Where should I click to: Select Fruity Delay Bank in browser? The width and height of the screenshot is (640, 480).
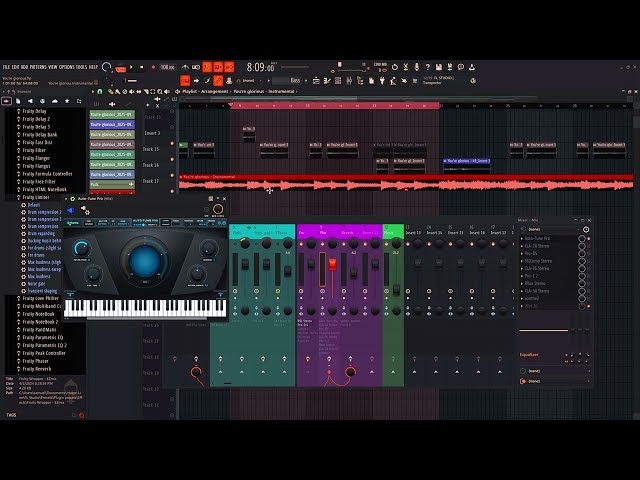tap(40, 135)
